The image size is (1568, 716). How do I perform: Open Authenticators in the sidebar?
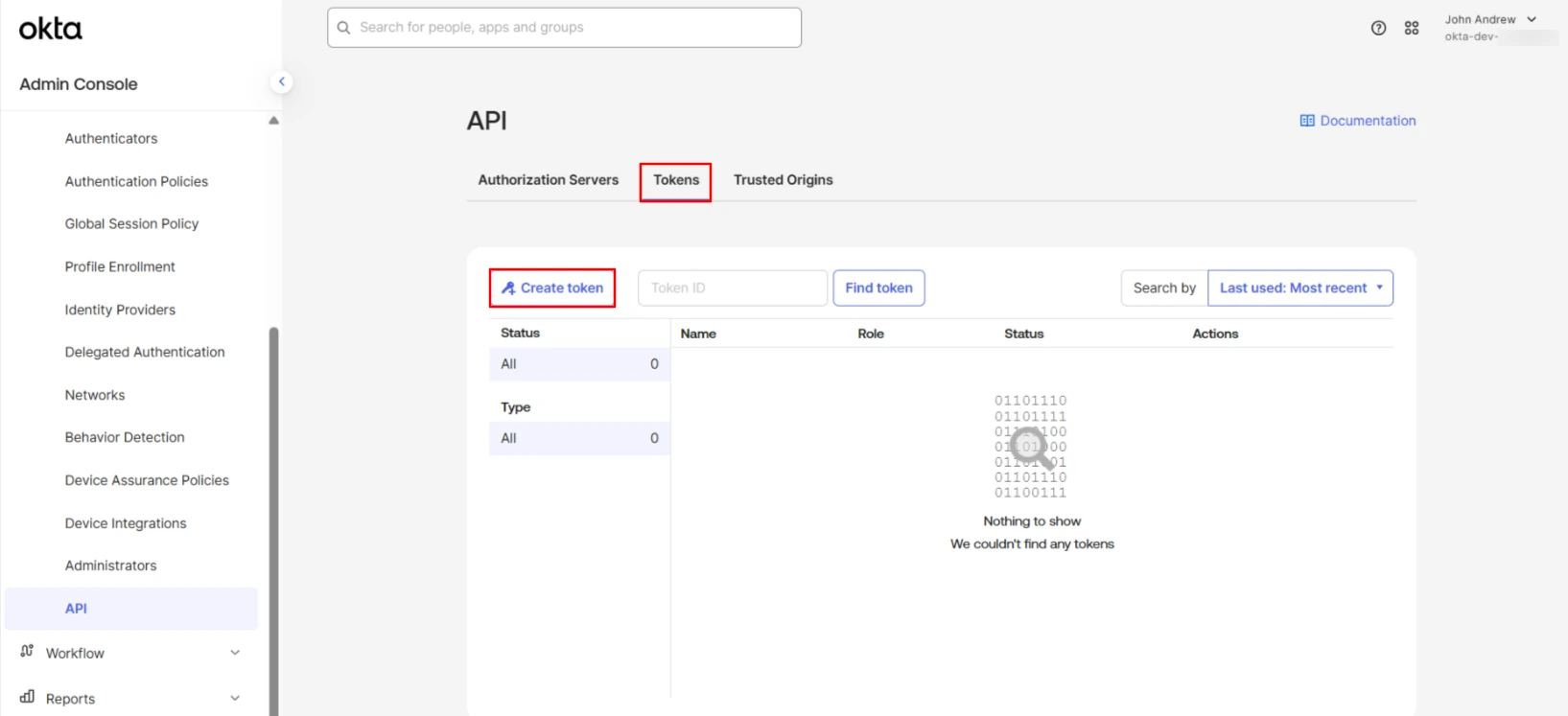click(111, 139)
